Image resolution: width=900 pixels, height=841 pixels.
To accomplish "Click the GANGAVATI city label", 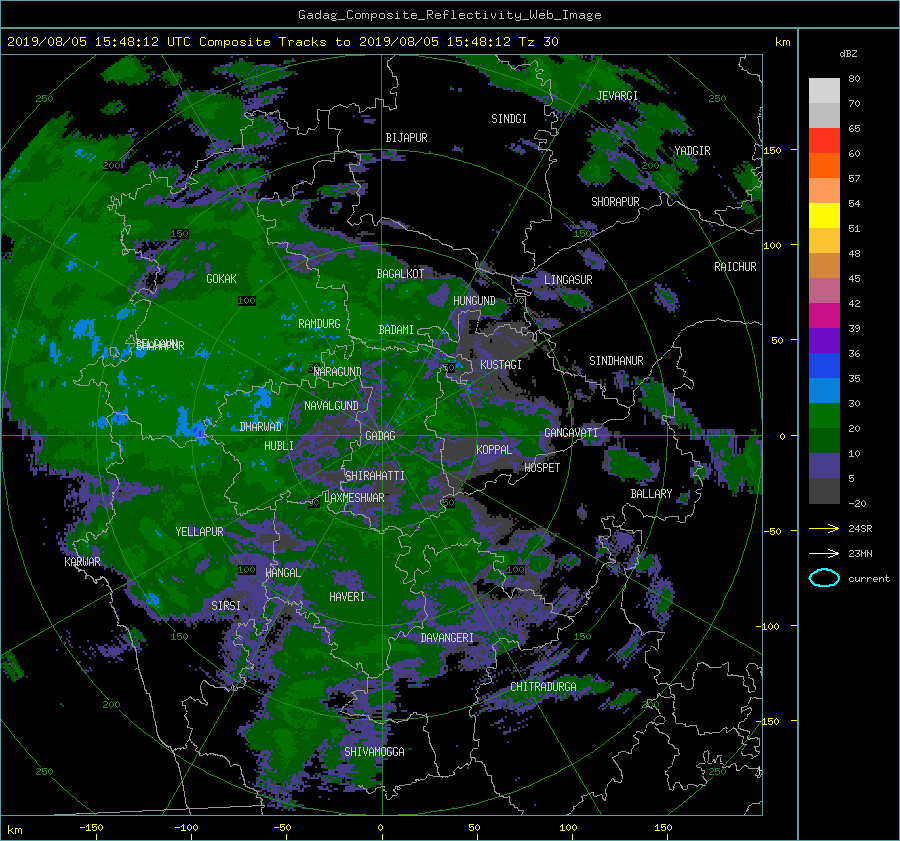I will 571,433.
